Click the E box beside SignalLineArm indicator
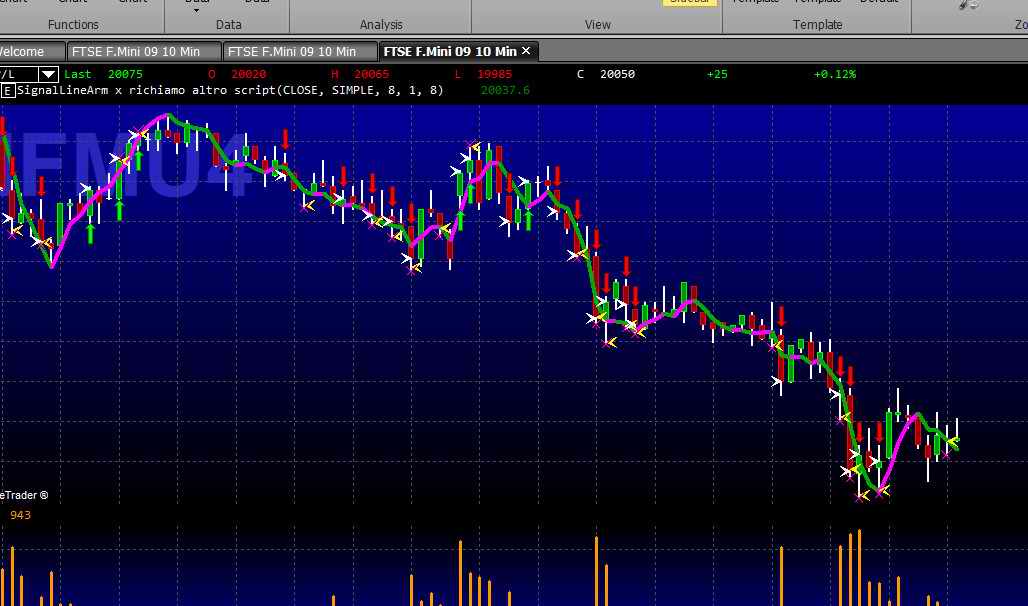The image size is (1028, 606). 8,91
